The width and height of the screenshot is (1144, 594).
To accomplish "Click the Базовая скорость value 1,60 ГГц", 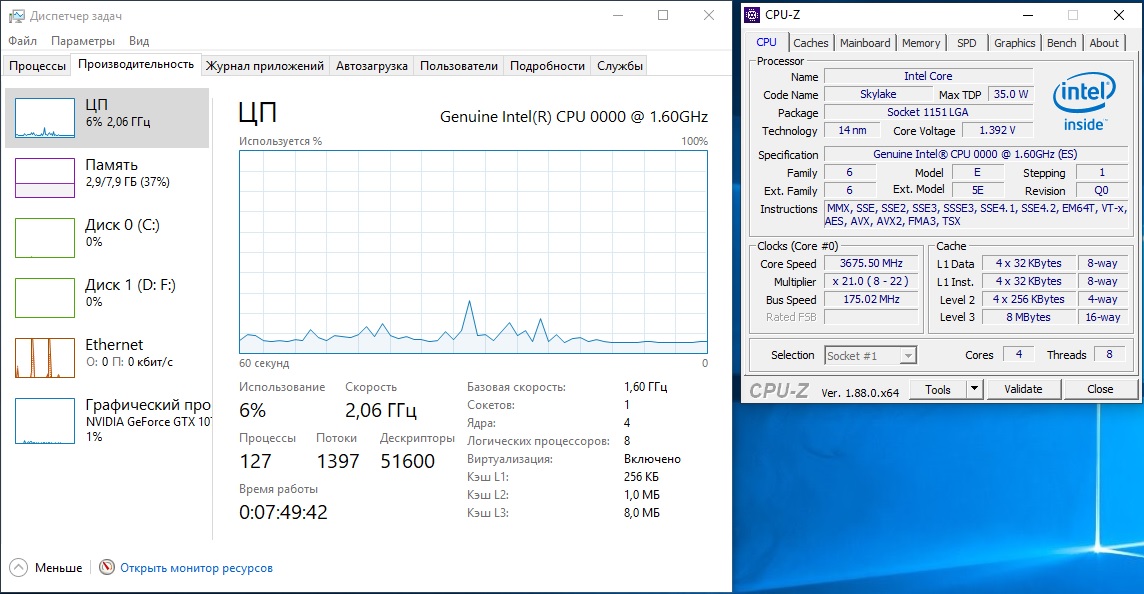I will (645, 387).
